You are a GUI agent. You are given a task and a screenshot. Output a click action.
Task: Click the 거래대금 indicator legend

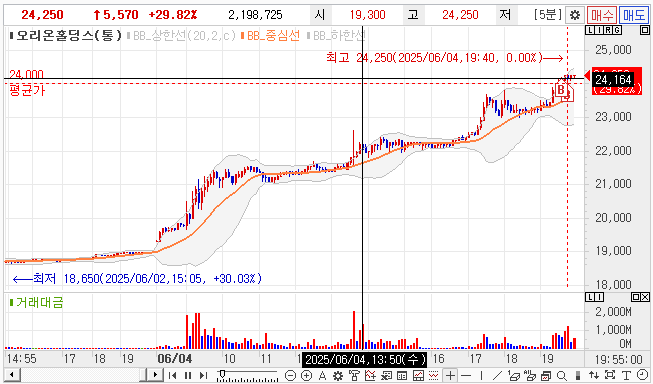coord(37,302)
